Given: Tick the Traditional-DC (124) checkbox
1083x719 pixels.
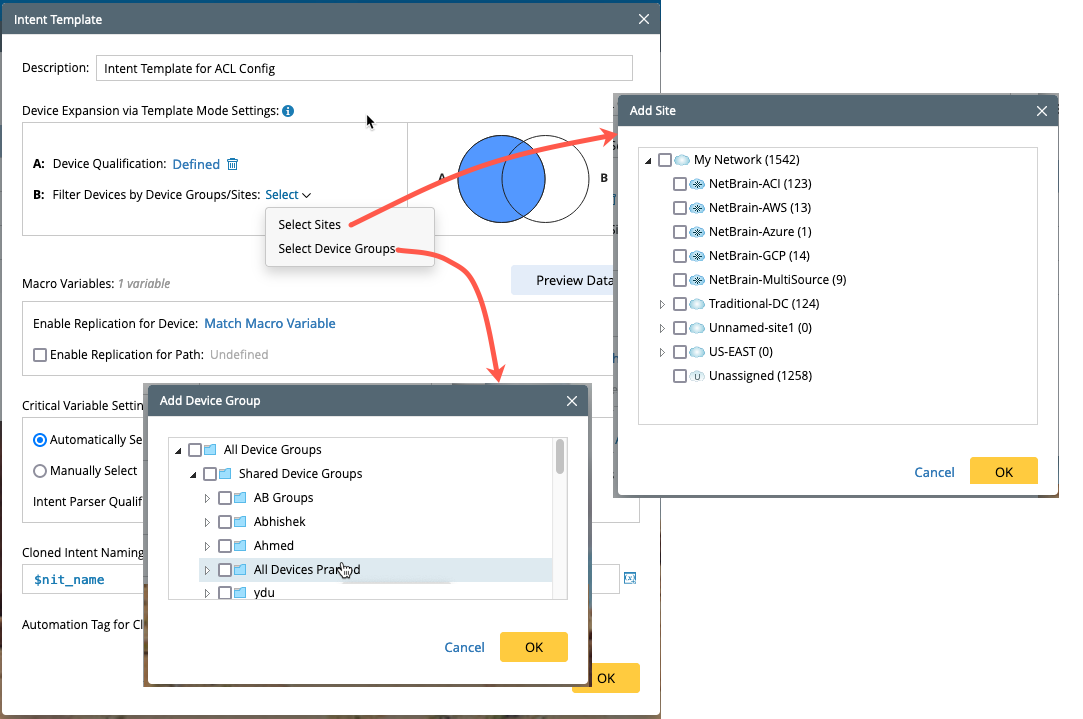Looking at the screenshot, I should click(680, 304).
